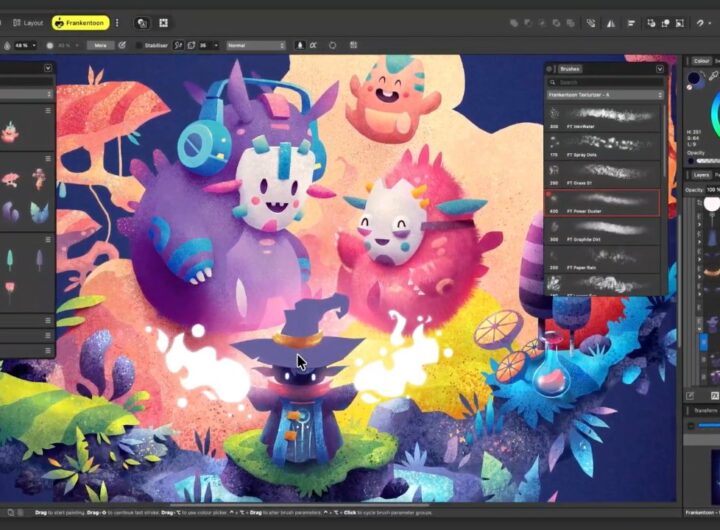
Task: Select the size 290 FT brush
Action: 602,174
